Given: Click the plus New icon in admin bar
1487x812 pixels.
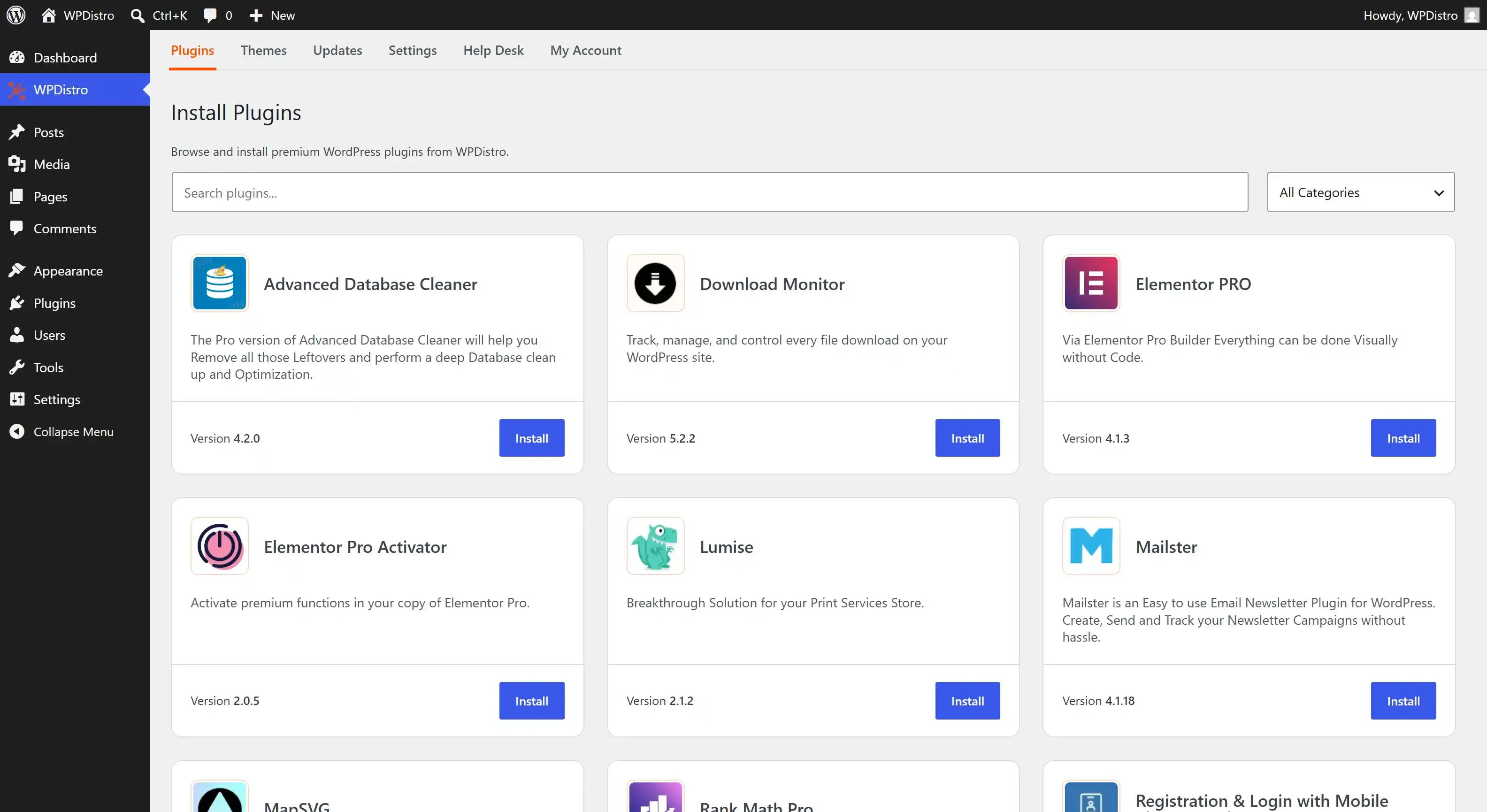Looking at the screenshot, I should pos(256,15).
